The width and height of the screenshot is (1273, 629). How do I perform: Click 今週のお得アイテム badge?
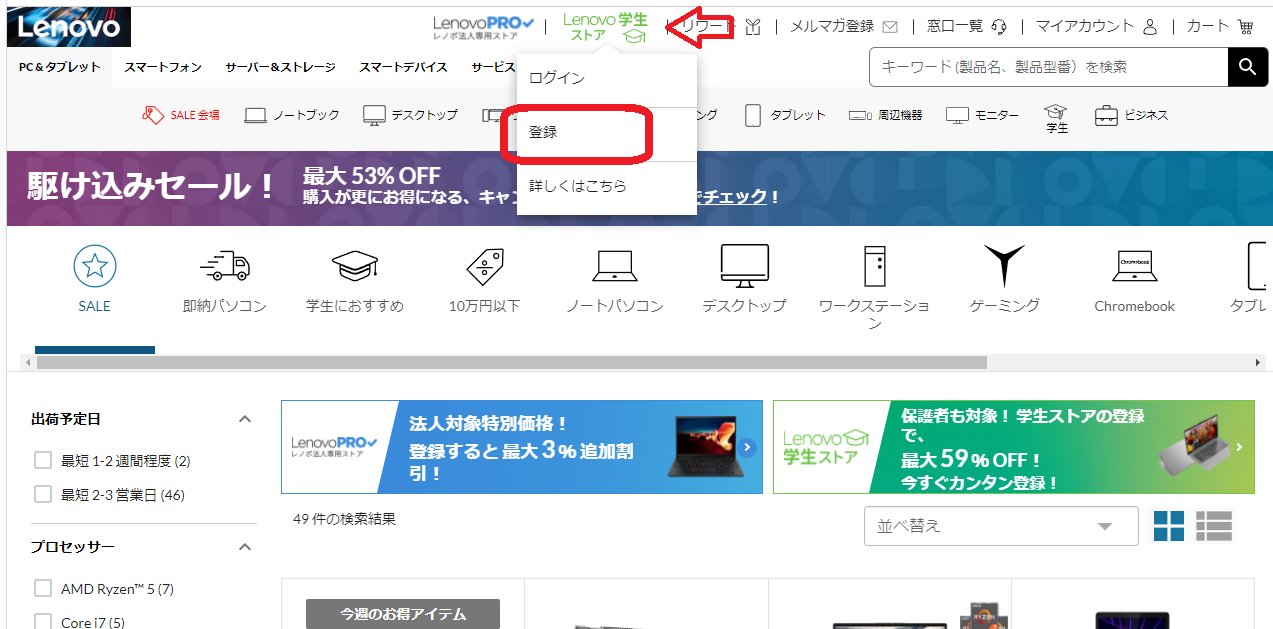(x=403, y=613)
